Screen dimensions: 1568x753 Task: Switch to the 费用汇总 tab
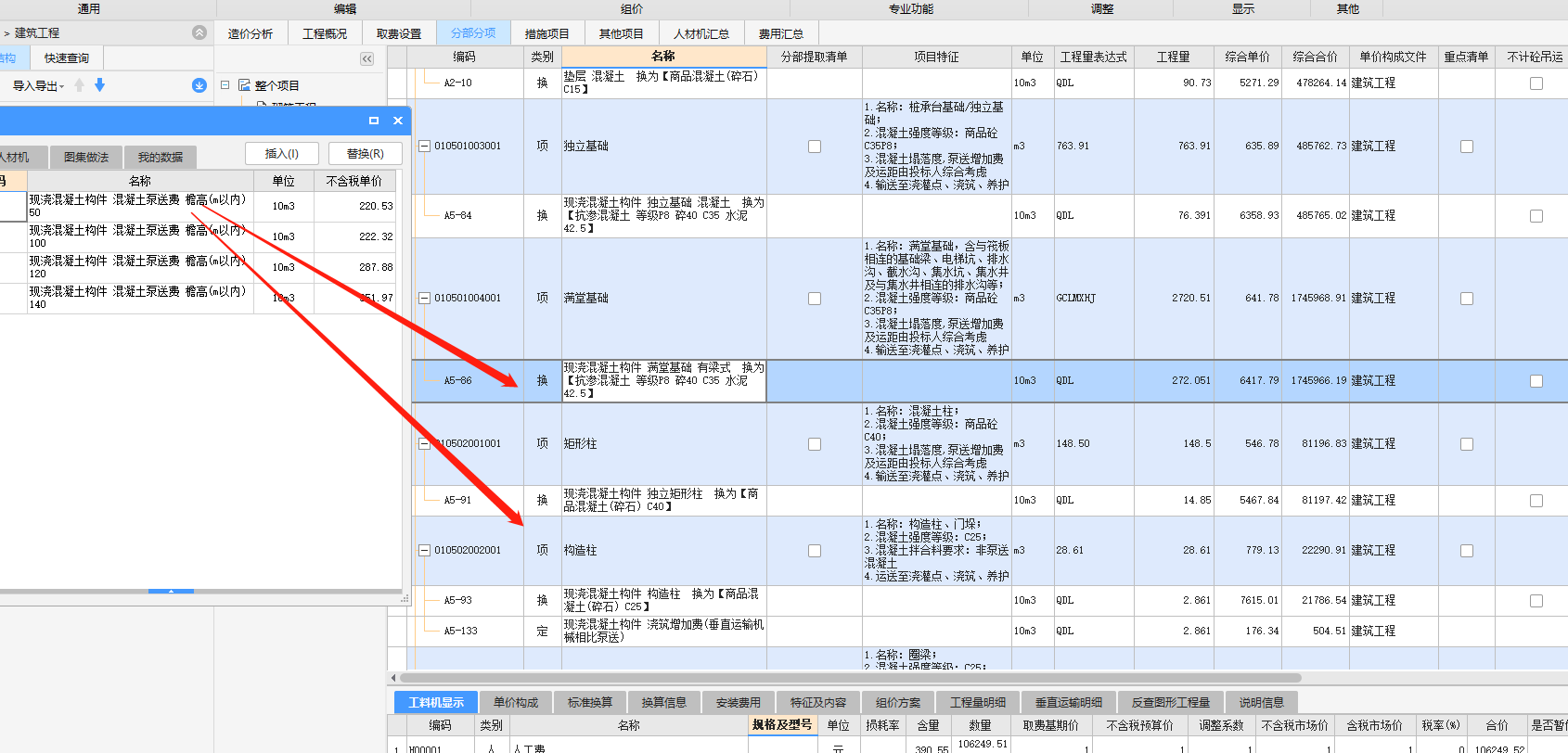(781, 33)
